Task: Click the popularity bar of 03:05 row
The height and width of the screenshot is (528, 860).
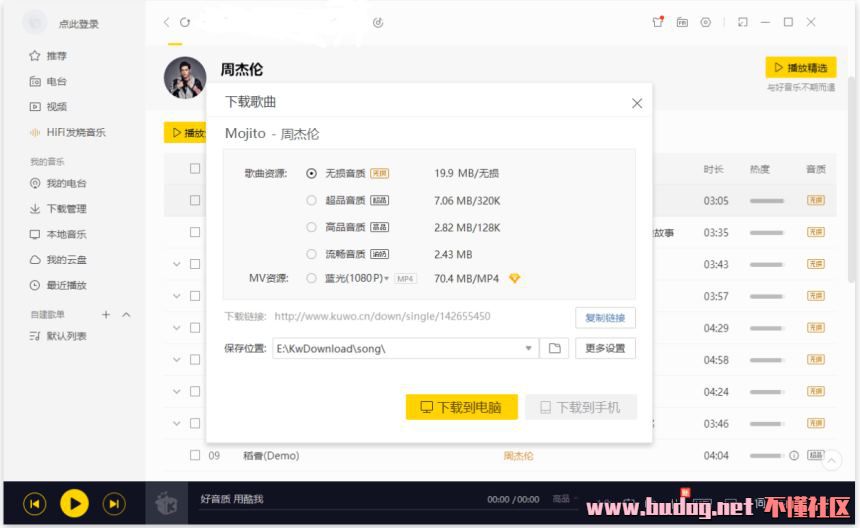Action: point(767,201)
